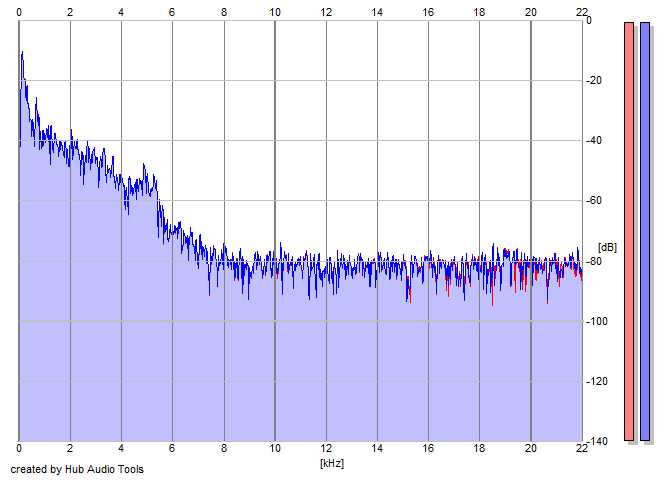Click the -40 dB axis label
The height and width of the screenshot is (481, 664).
[x=594, y=141]
